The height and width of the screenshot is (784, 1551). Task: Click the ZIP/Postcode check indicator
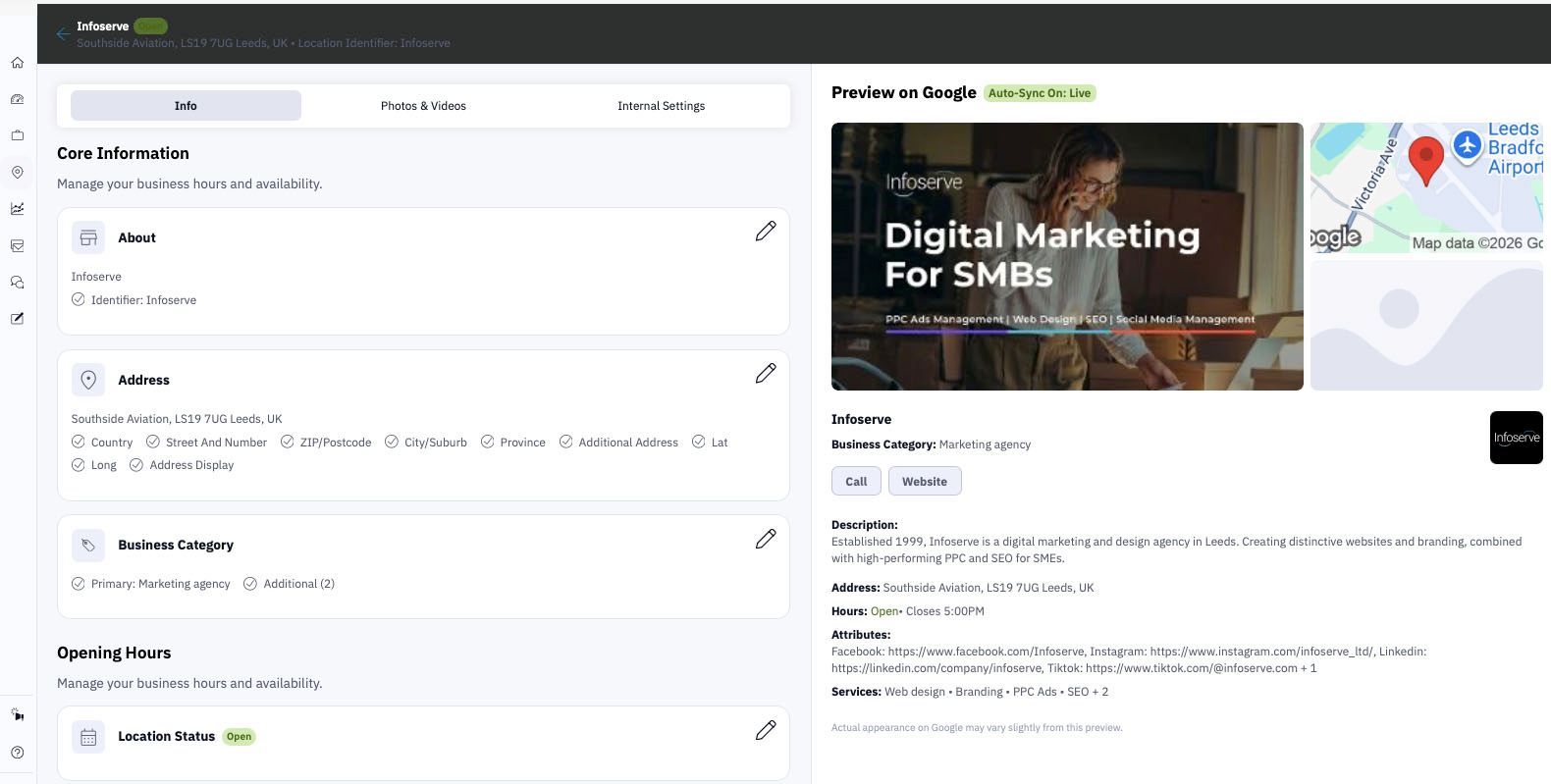(x=288, y=443)
